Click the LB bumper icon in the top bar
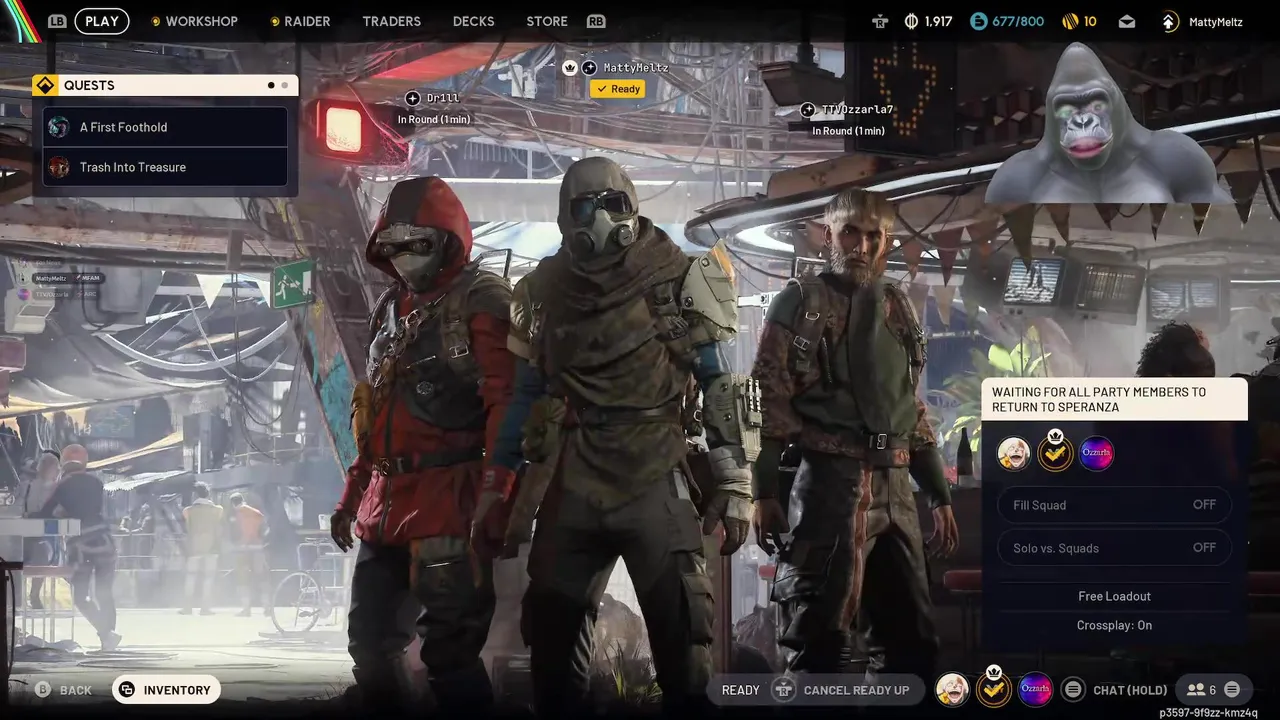This screenshot has width=1280, height=720. (57, 21)
